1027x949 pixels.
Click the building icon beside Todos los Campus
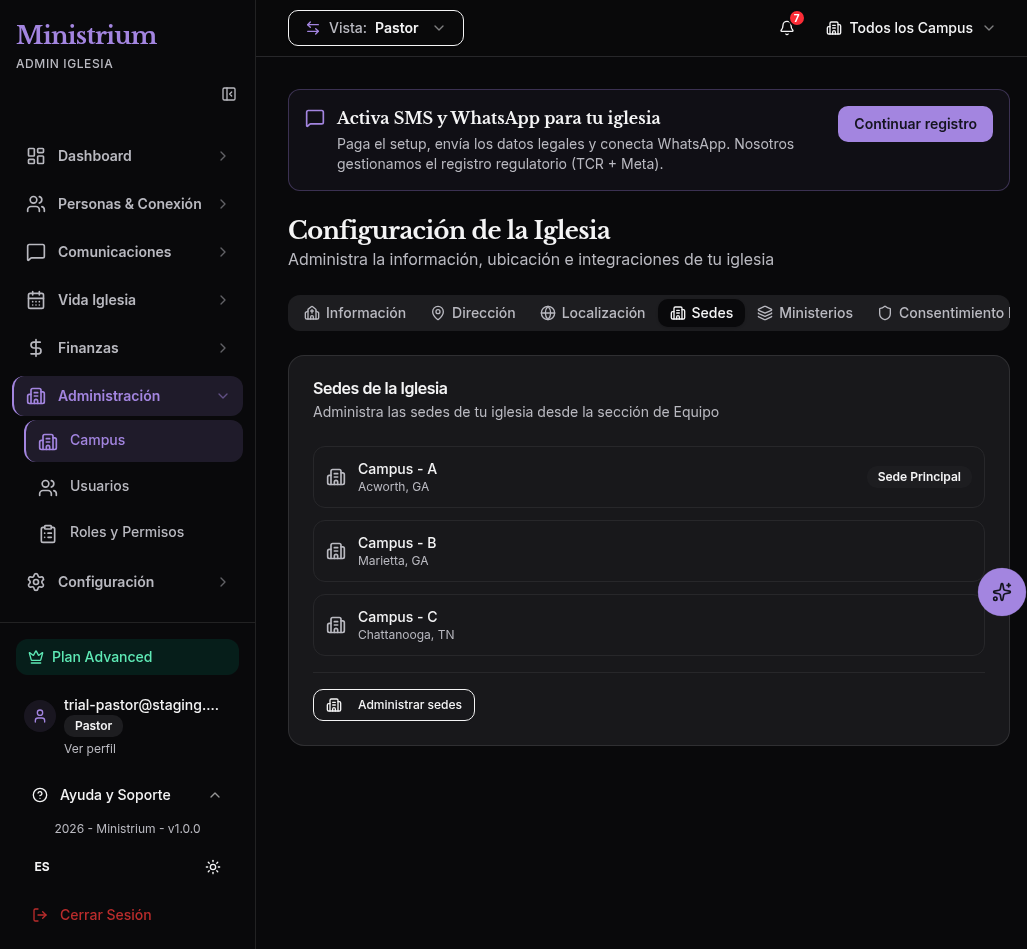(834, 28)
